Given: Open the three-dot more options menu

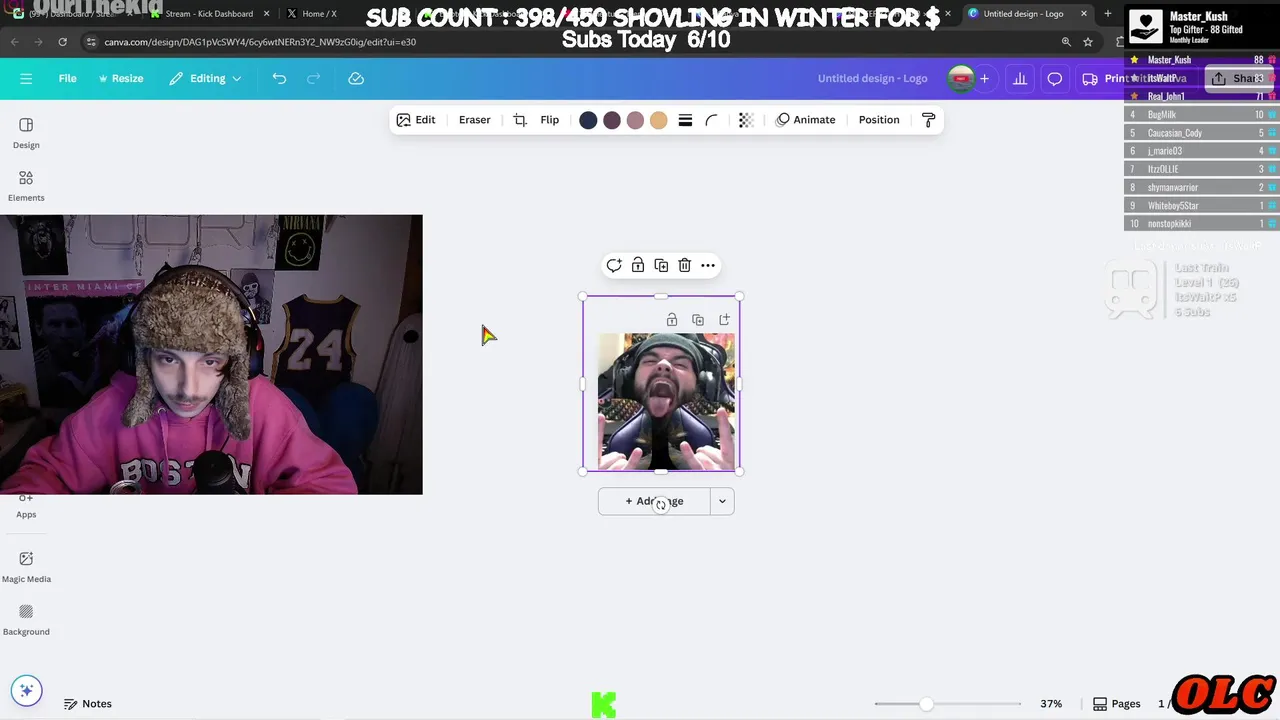Looking at the screenshot, I should pyautogui.click(x=708, y=265).
